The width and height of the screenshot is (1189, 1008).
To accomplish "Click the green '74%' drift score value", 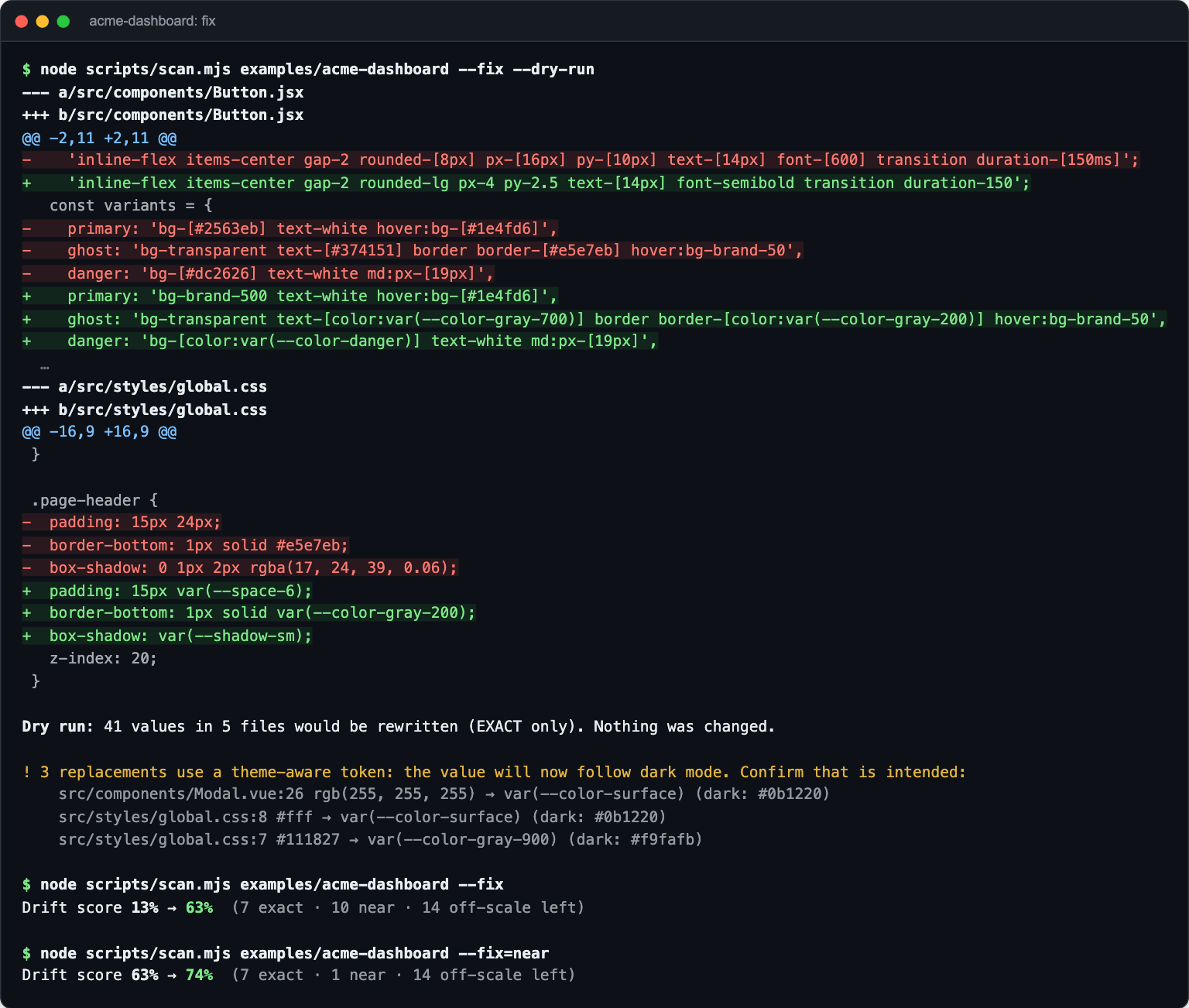I will (x=199, y=975).
